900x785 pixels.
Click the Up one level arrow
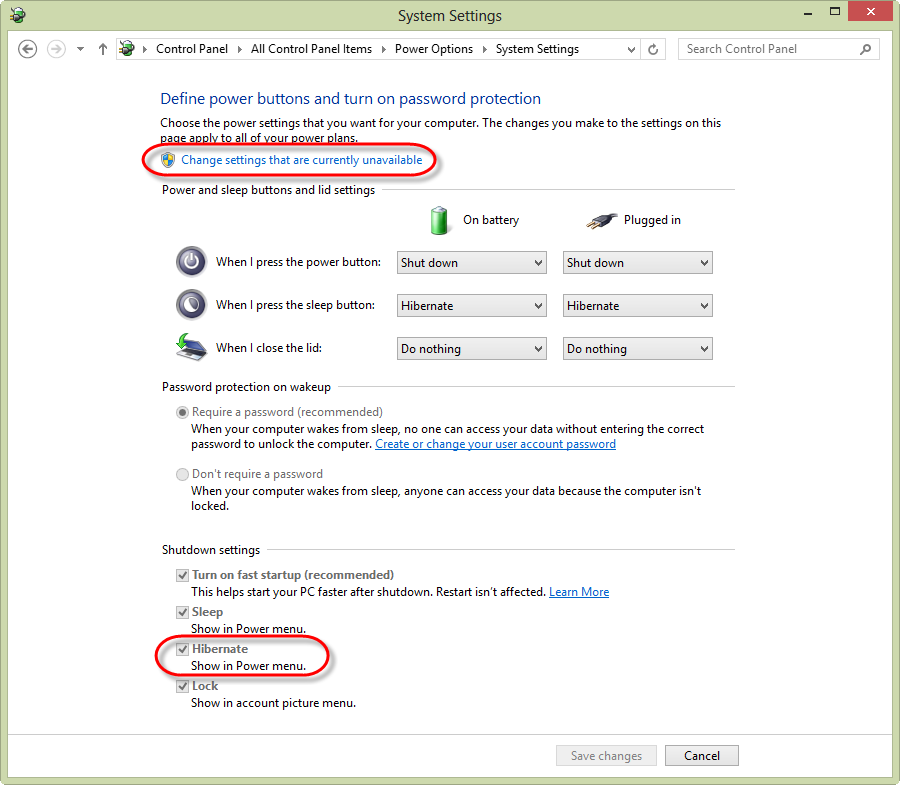(x=102, y=49)
